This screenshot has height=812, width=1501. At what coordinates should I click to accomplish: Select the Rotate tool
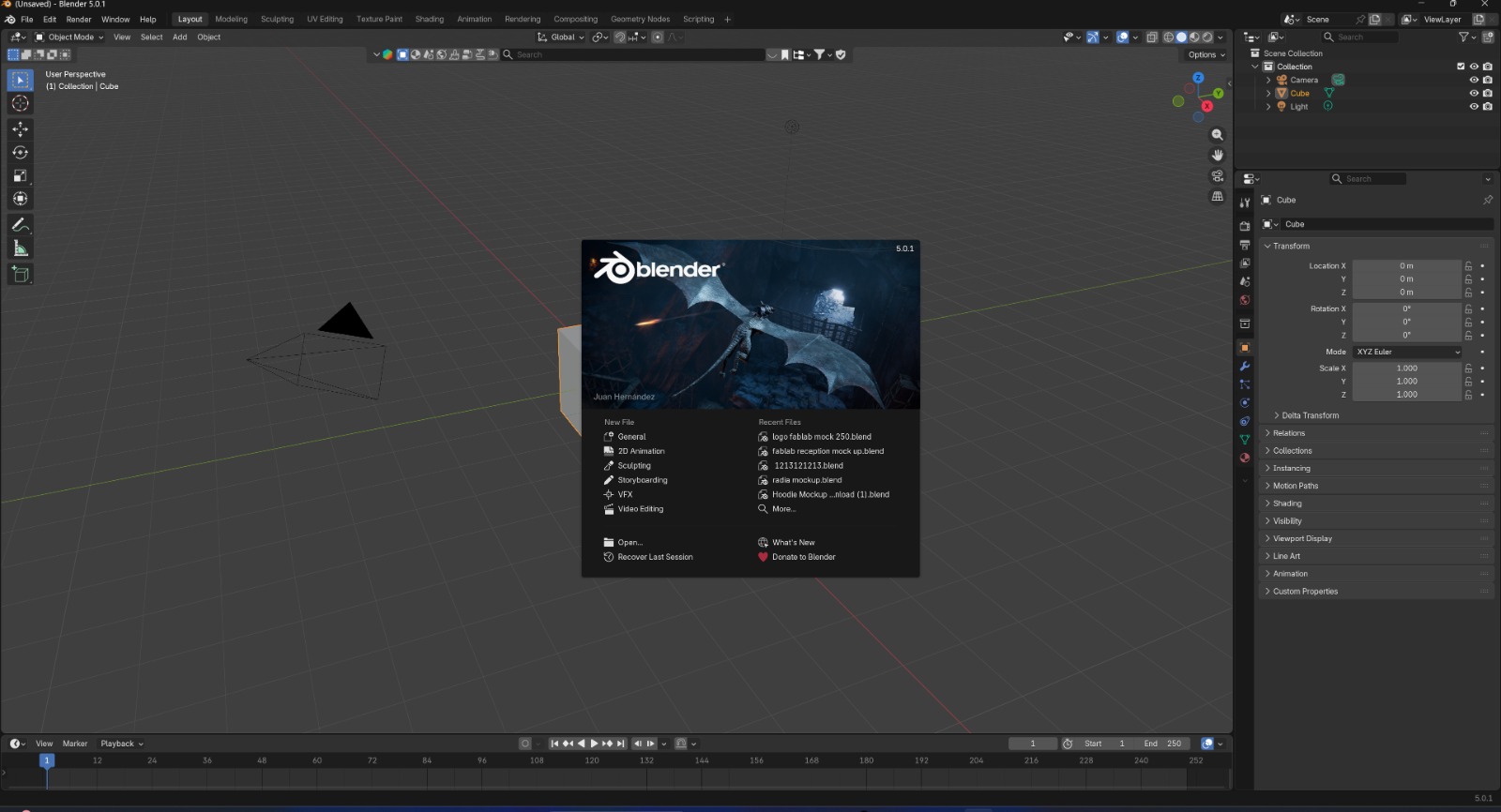coord(20,153)
